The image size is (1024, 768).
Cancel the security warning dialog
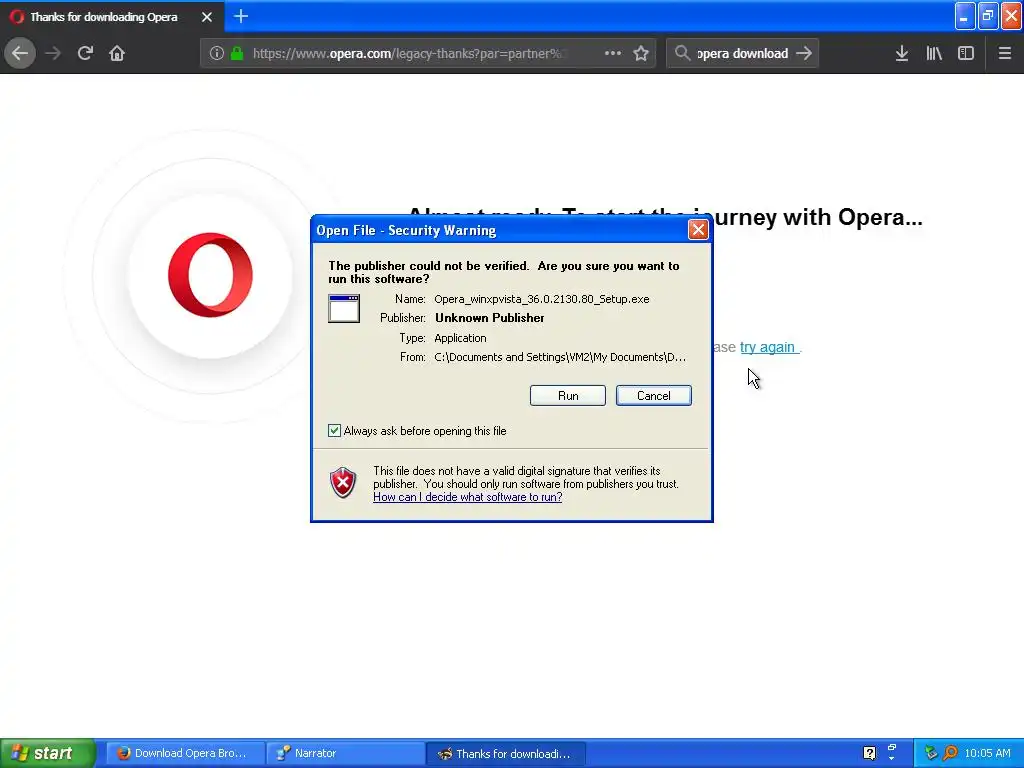click(x=654, y=396)
